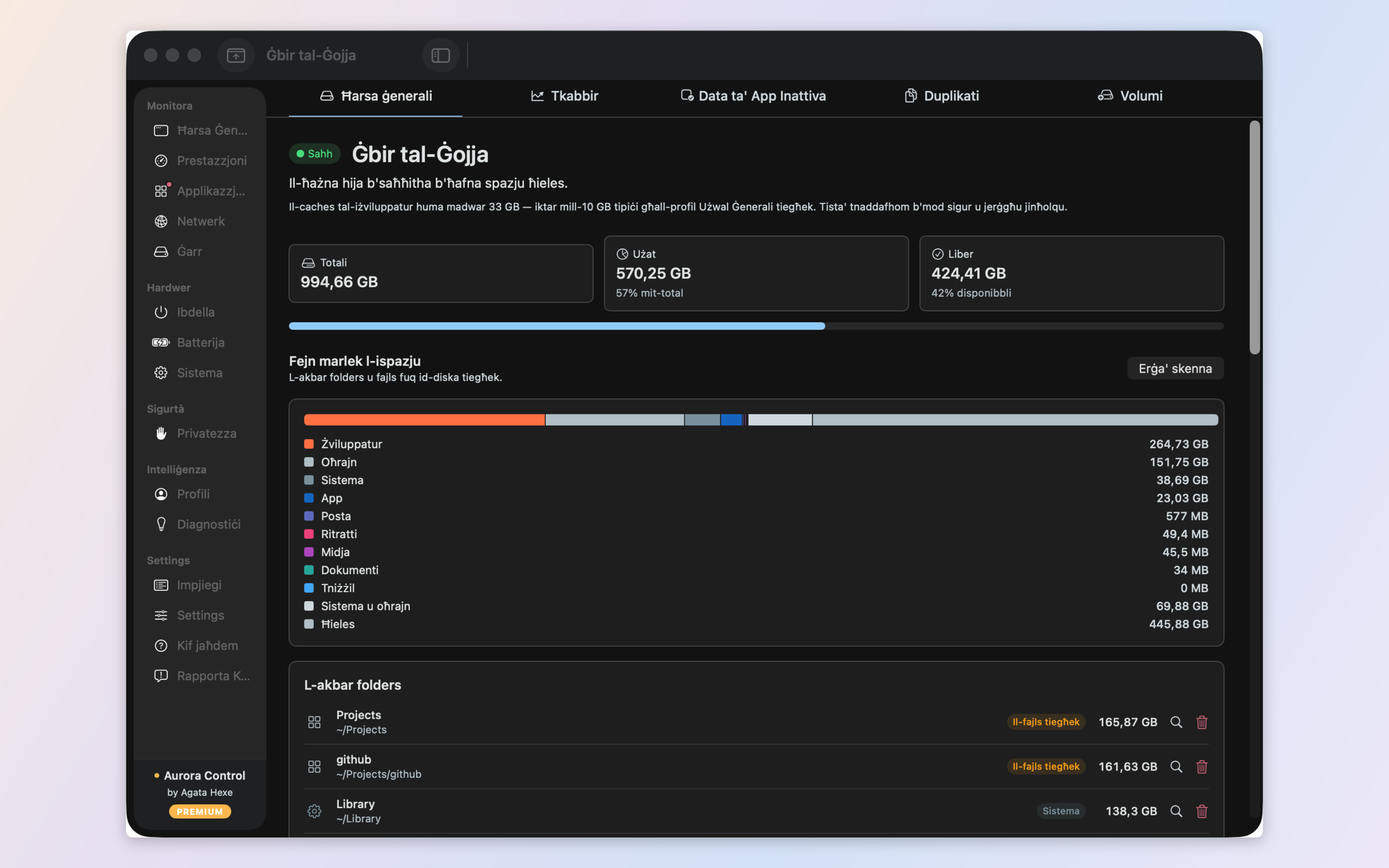Click the Erġa' skenna button

1175,368
